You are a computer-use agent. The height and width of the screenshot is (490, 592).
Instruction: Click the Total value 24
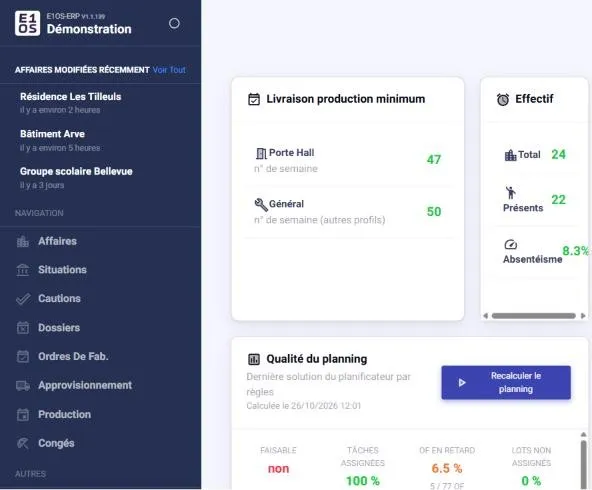[x=558, y=154]
